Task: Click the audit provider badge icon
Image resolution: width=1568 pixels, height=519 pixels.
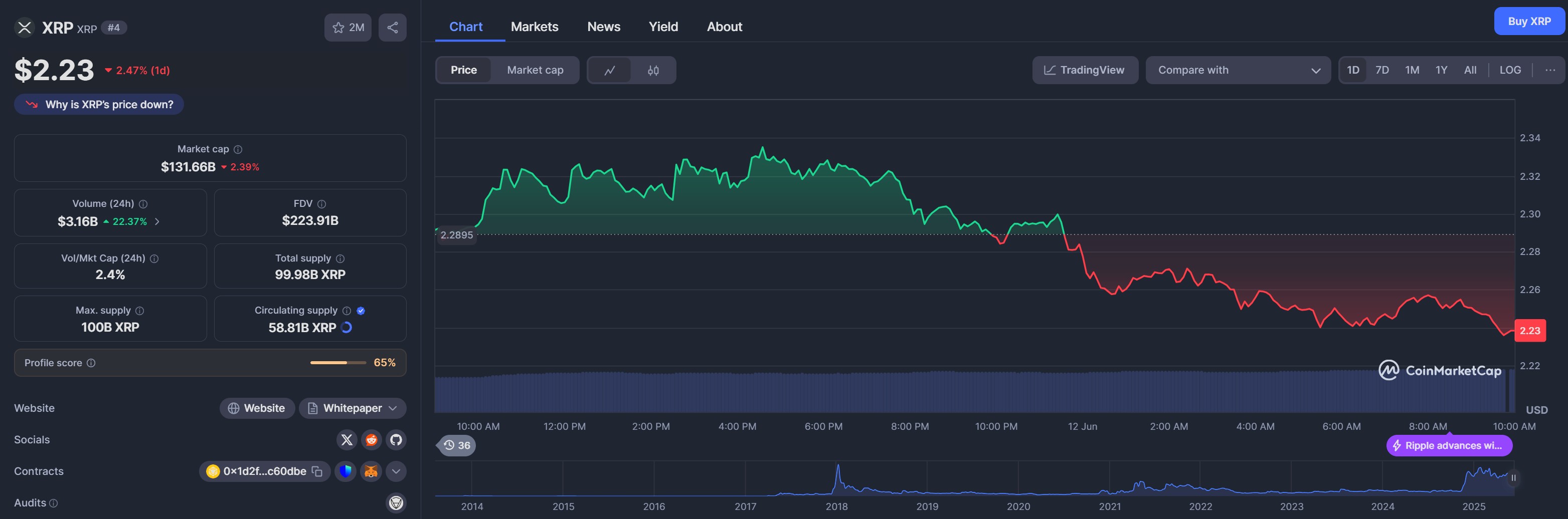Action: click(x=396, y=502)
